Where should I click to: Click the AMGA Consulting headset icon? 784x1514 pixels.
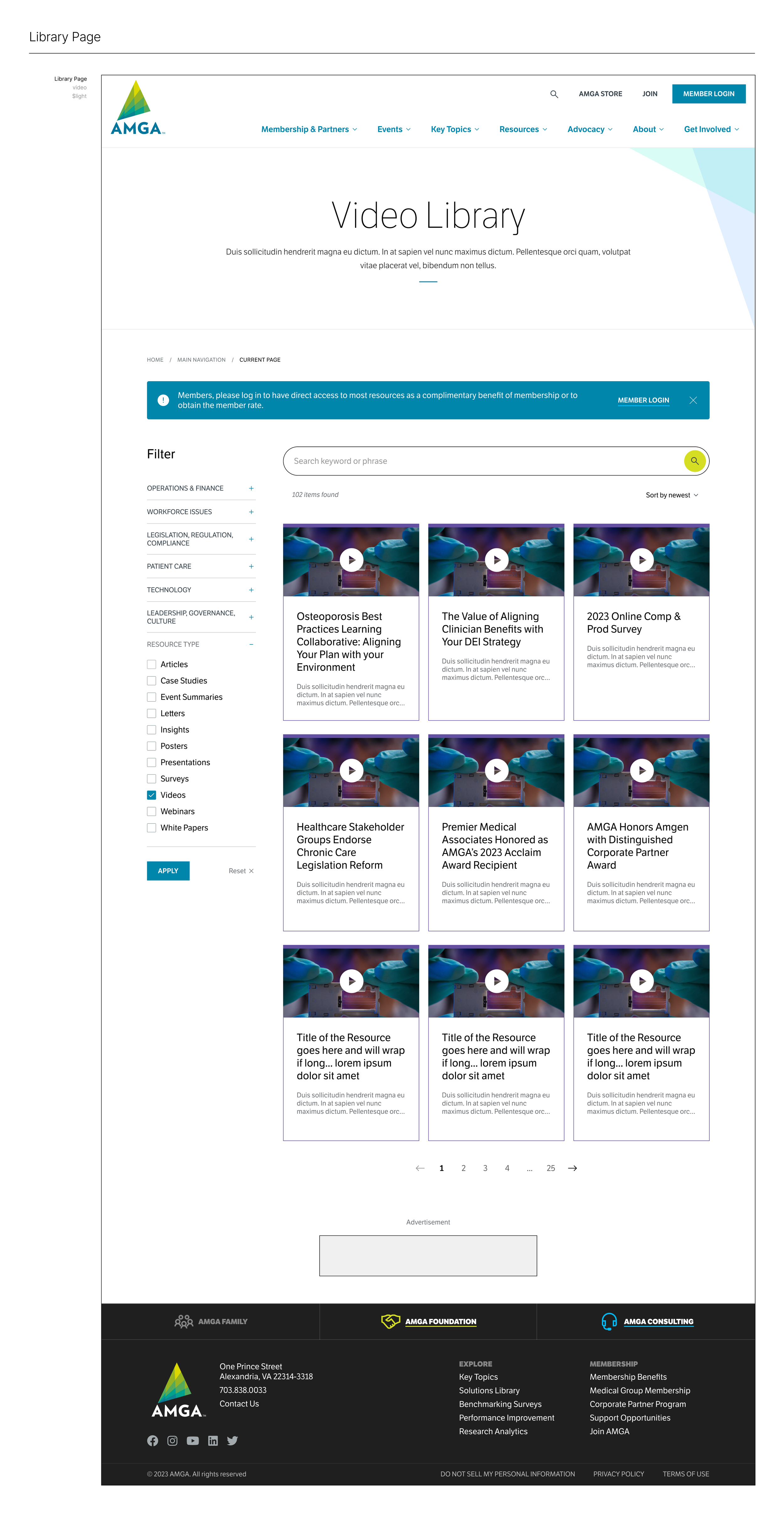pyautogui.click(x=609, y=1321)
